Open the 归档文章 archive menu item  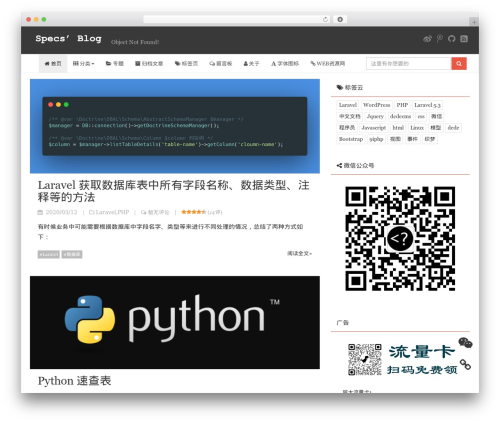click(149, 64)
